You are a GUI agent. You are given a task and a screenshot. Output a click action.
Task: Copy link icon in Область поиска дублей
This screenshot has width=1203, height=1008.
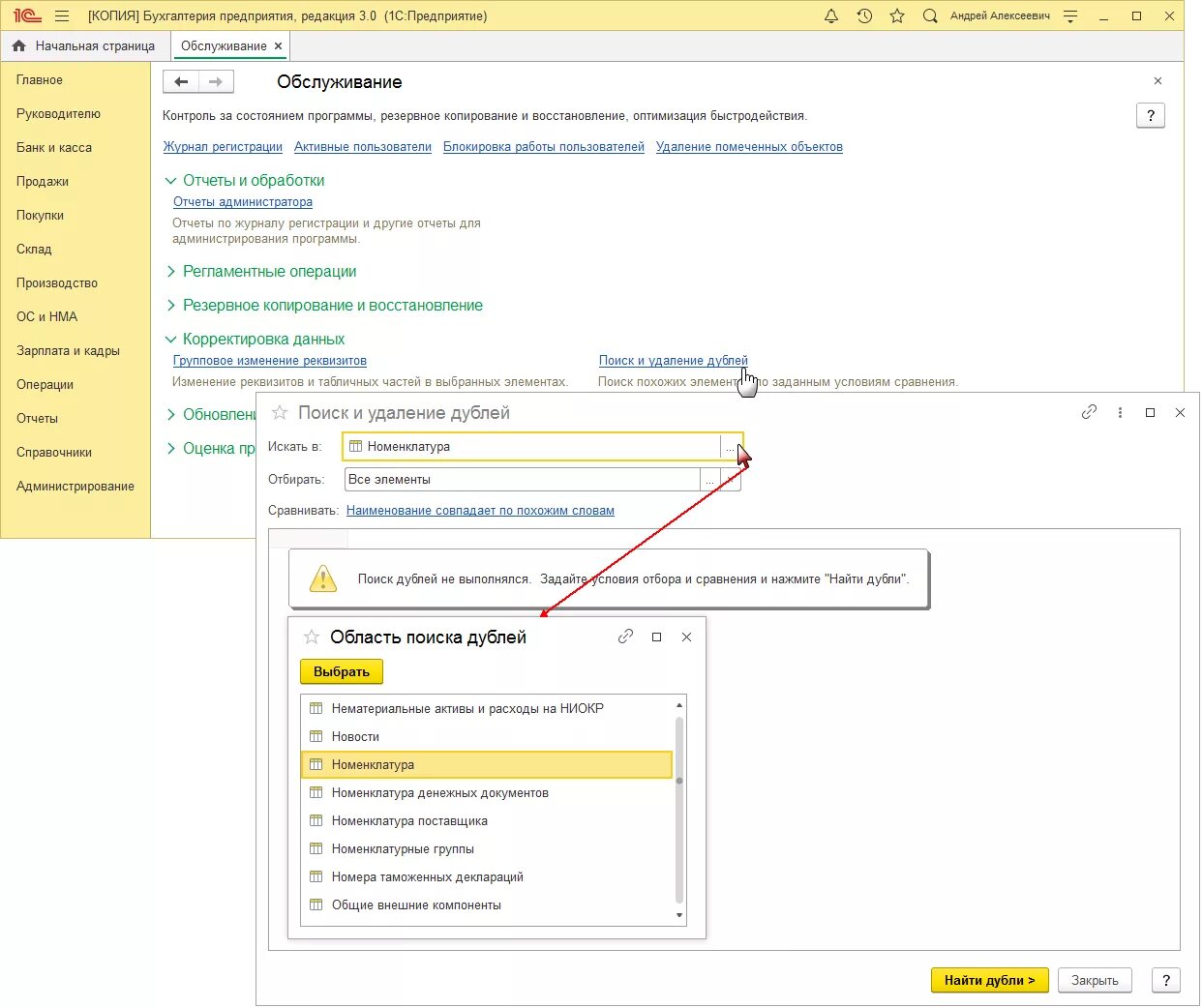tap(626, 637)
